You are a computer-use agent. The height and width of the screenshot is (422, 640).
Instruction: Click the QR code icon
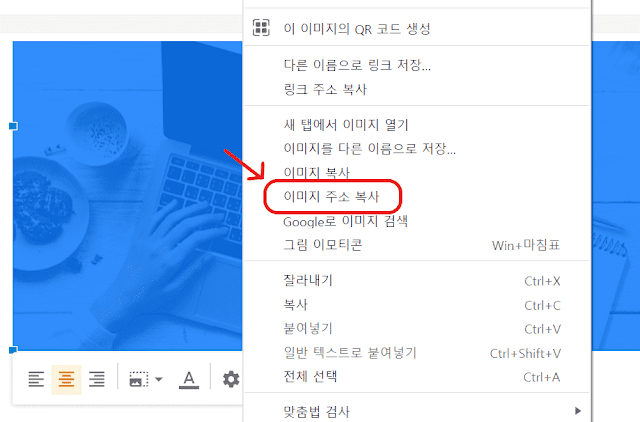click(x=261, y=28)
